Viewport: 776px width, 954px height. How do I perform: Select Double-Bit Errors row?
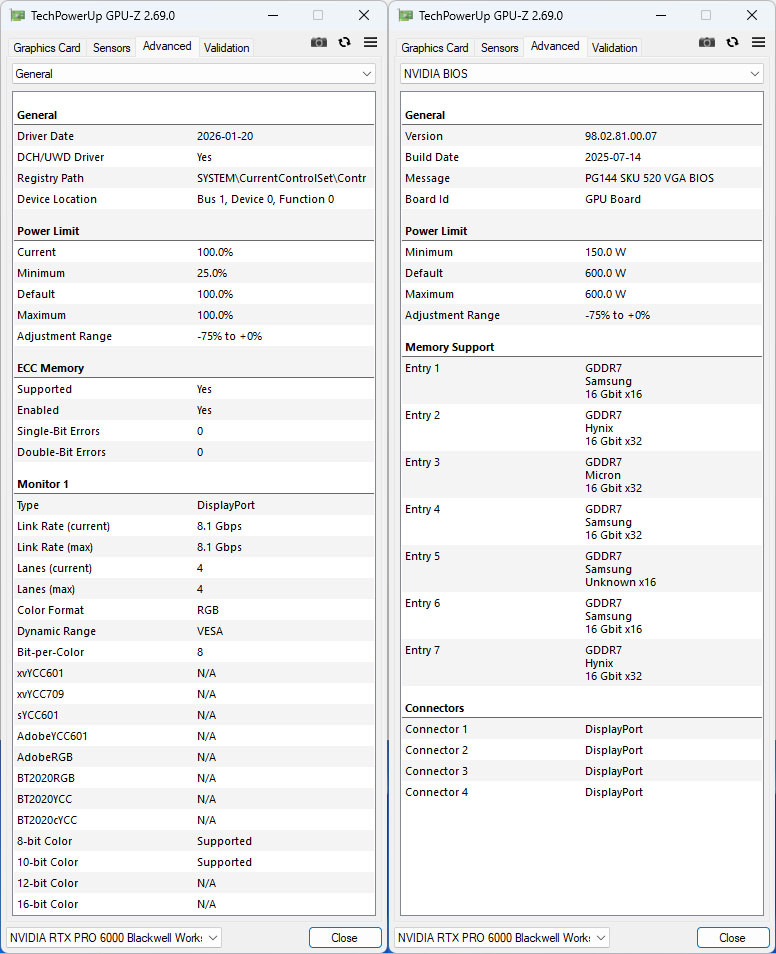[x=194, y=452]
